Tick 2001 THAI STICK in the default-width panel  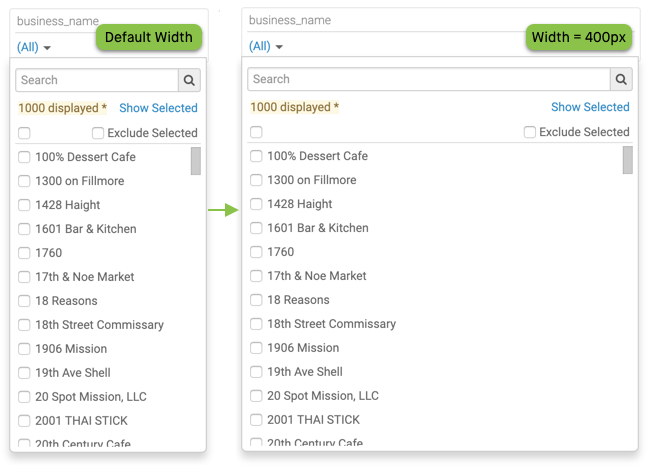pos(24,421)
